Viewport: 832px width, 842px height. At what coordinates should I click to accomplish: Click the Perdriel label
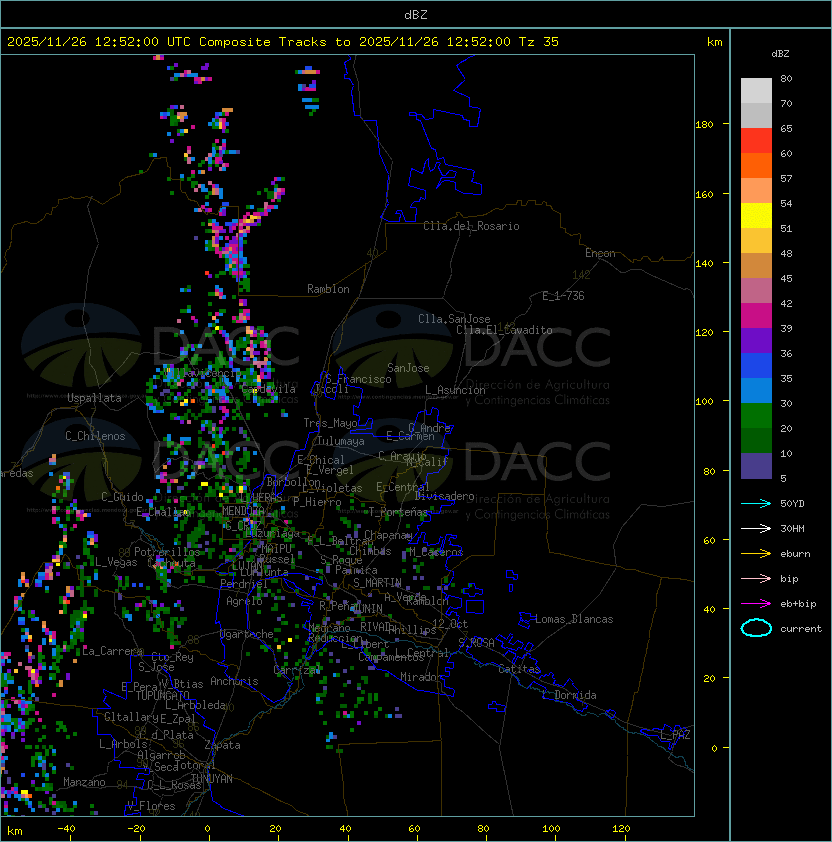pos(244,584)
